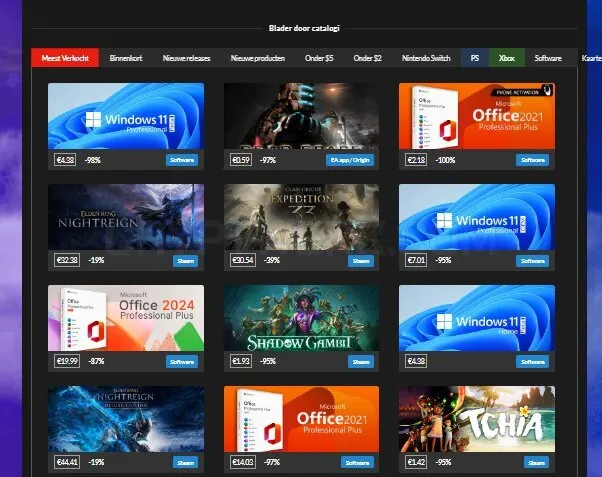Click the EA app / Origin badge
The width and height of the screenshot is (602, 477).
(x=350, y=160)
